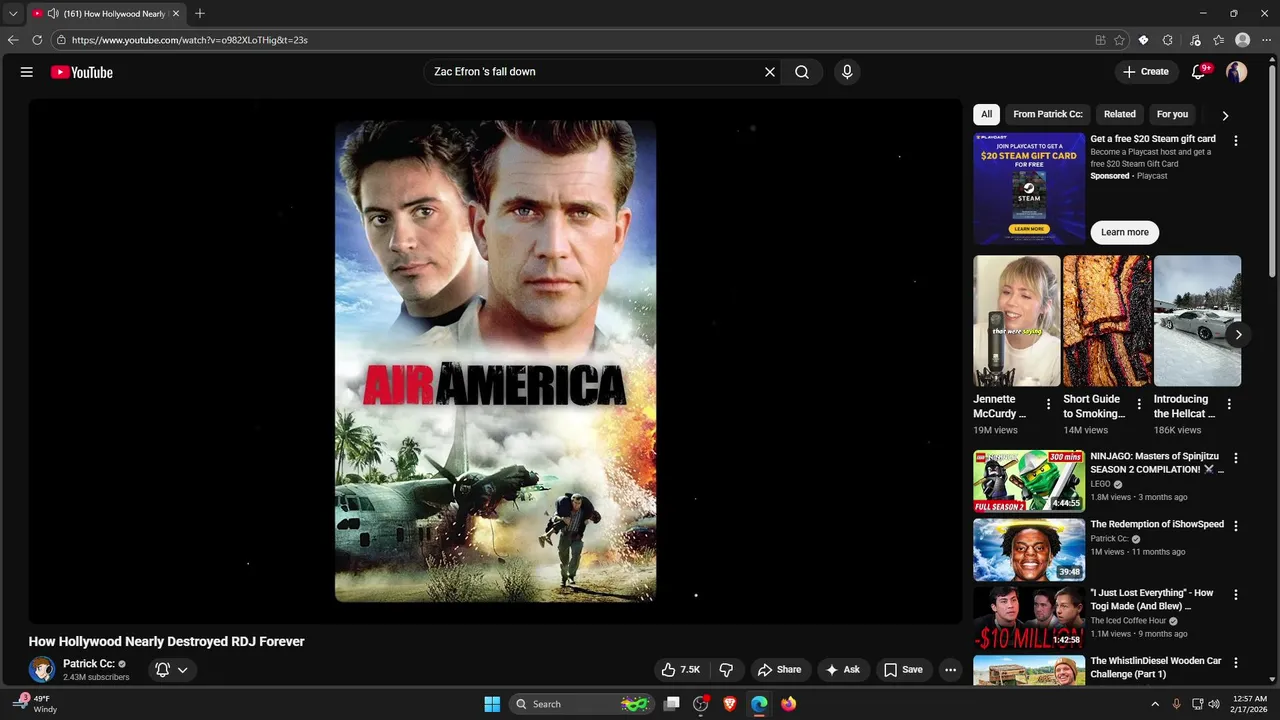Show more filter chips arrow

click(x=1225, y=115)
